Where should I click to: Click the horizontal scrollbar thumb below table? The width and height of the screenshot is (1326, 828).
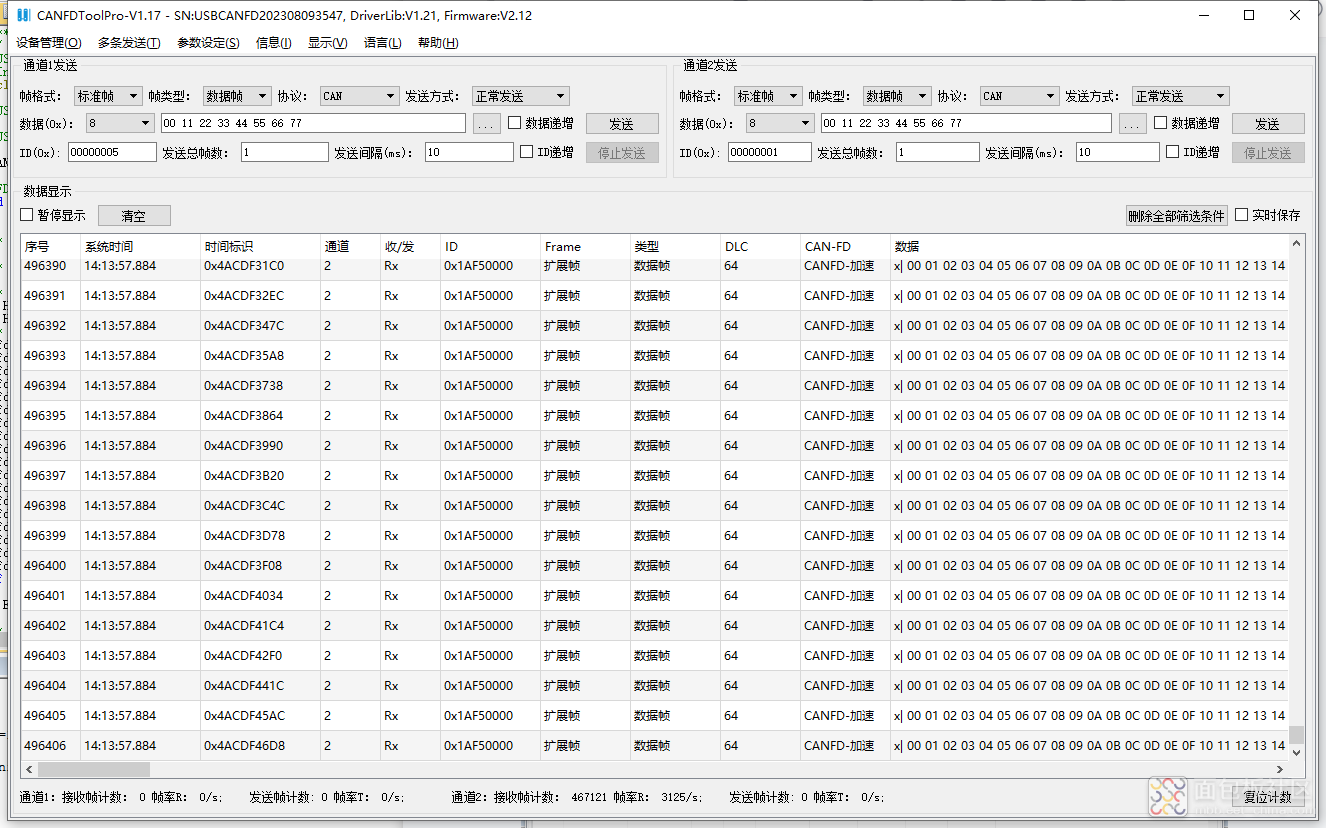click(x=93, y=769)
